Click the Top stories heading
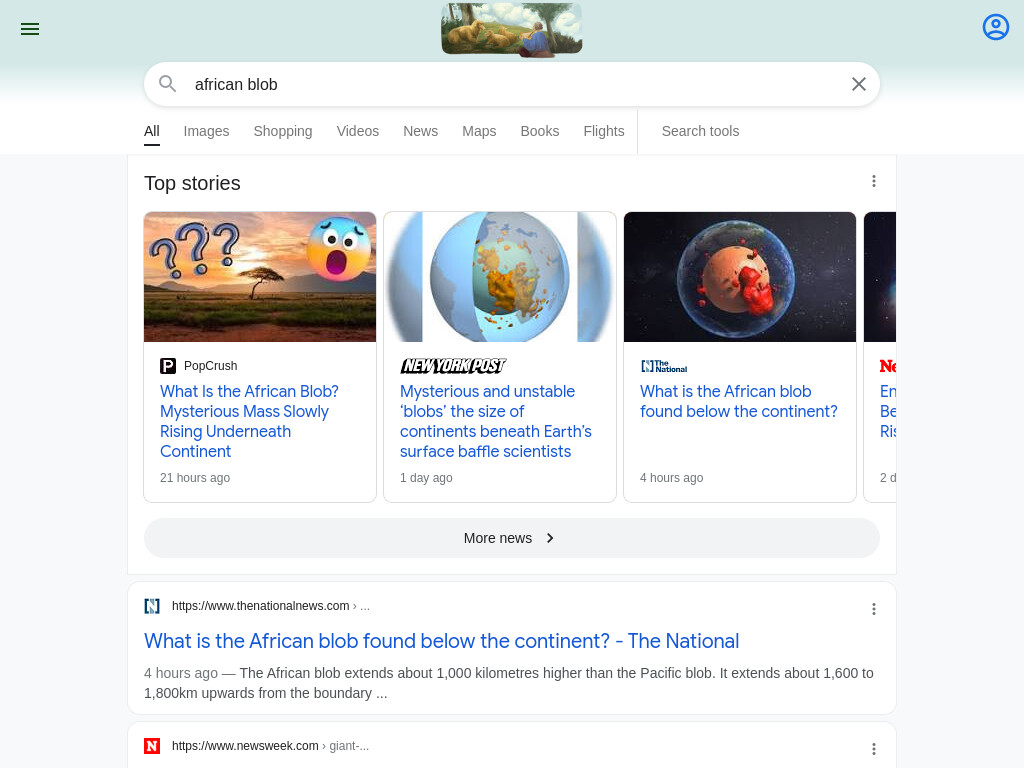The image size is (1024, 768). pos(192,184)
